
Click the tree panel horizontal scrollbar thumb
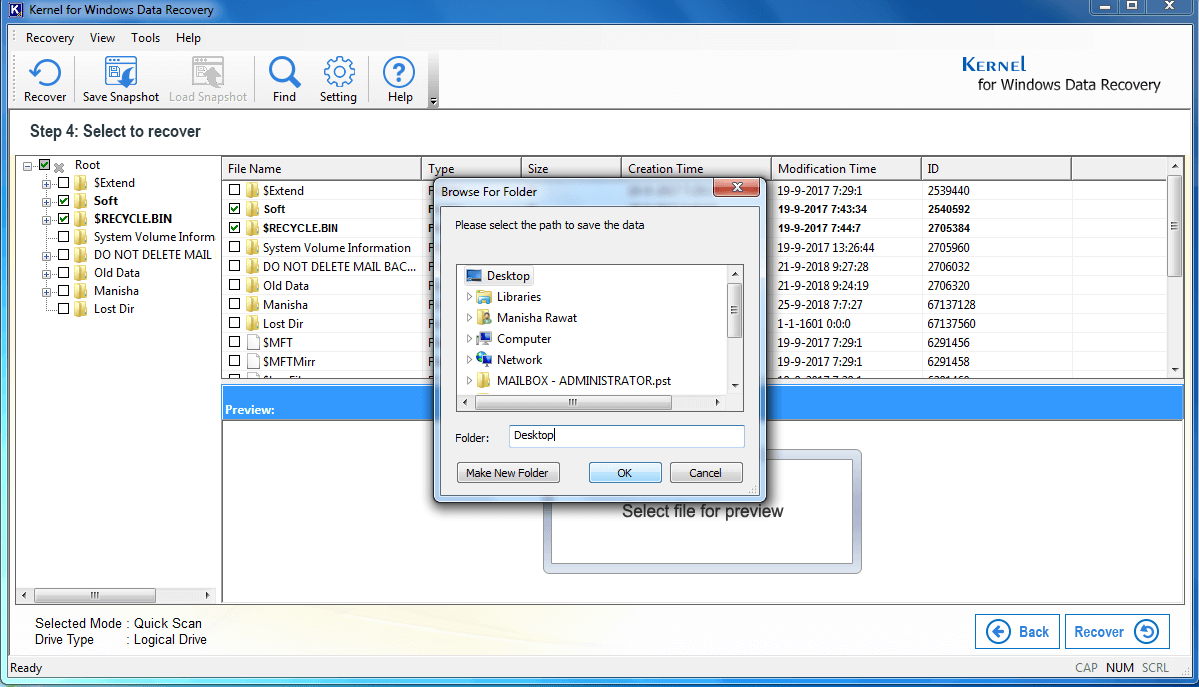[x=95, y=595]
